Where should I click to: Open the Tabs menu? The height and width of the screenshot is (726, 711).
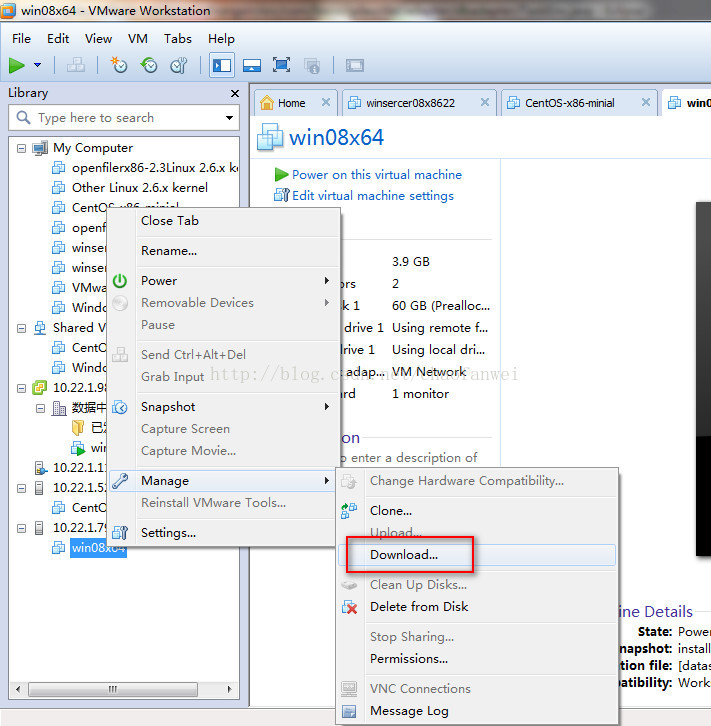(178, 38)
